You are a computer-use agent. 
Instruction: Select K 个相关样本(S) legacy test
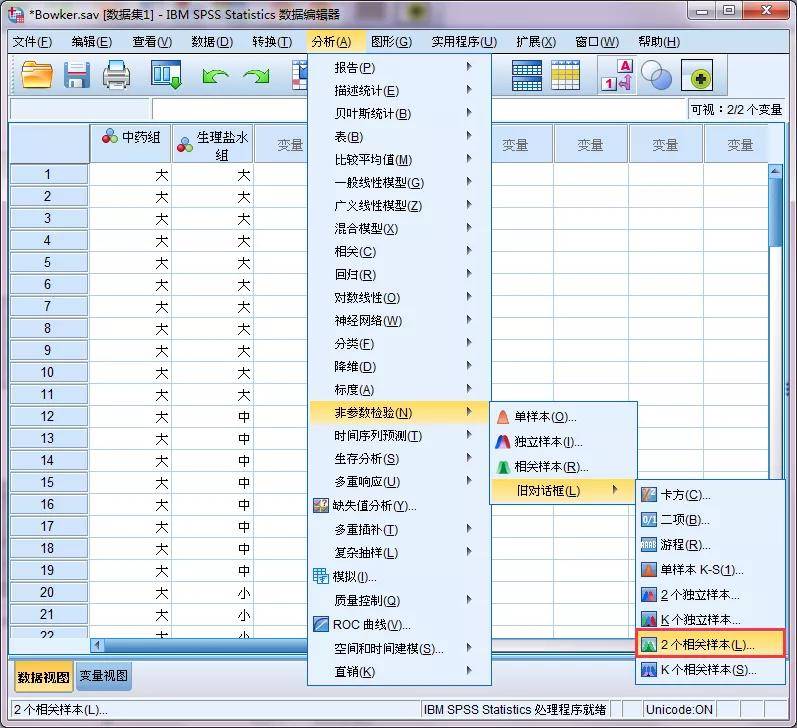point(710,670)
